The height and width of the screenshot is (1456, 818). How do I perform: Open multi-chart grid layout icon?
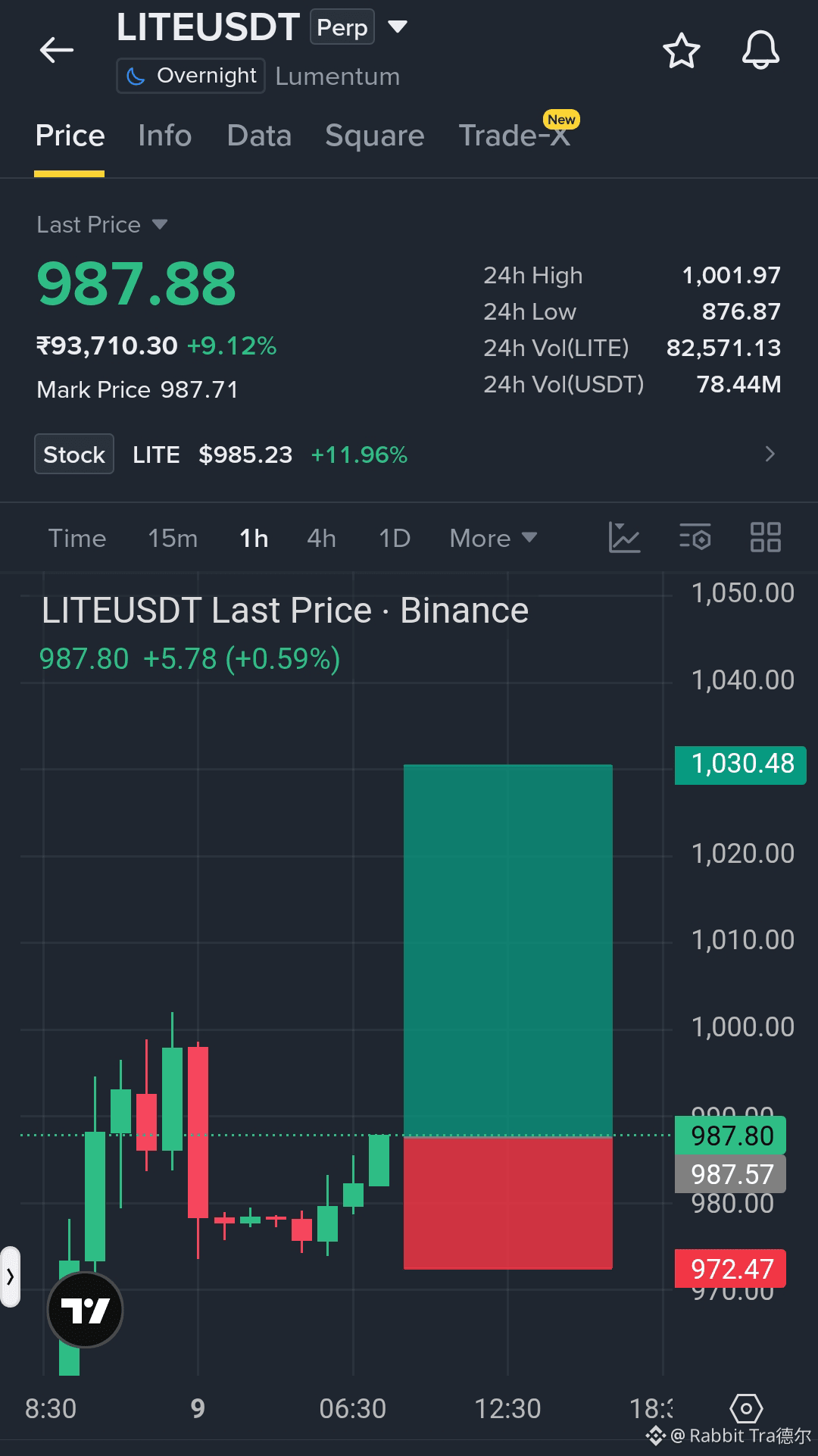click(765, 538)
